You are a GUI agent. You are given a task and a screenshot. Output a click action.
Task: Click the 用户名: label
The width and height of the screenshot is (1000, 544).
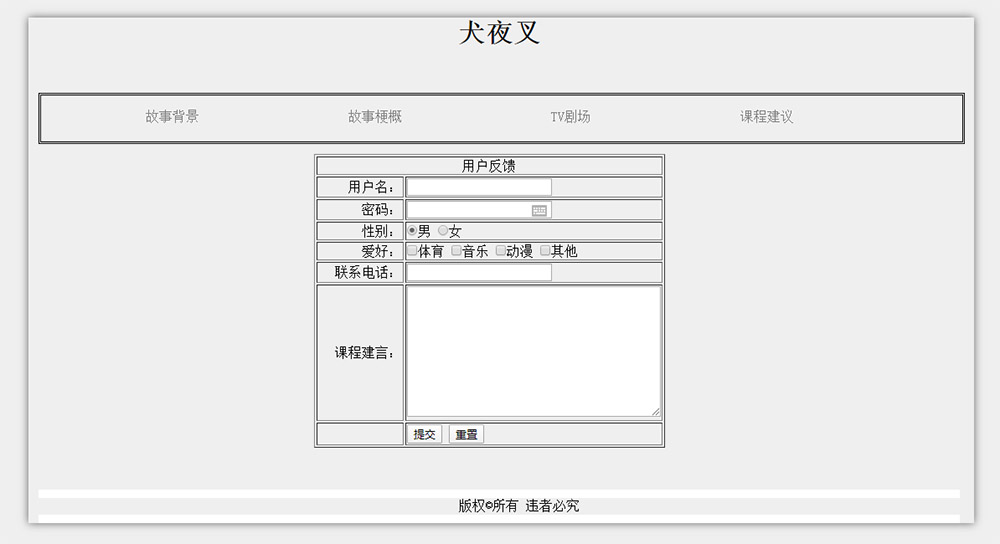[371, 187]
